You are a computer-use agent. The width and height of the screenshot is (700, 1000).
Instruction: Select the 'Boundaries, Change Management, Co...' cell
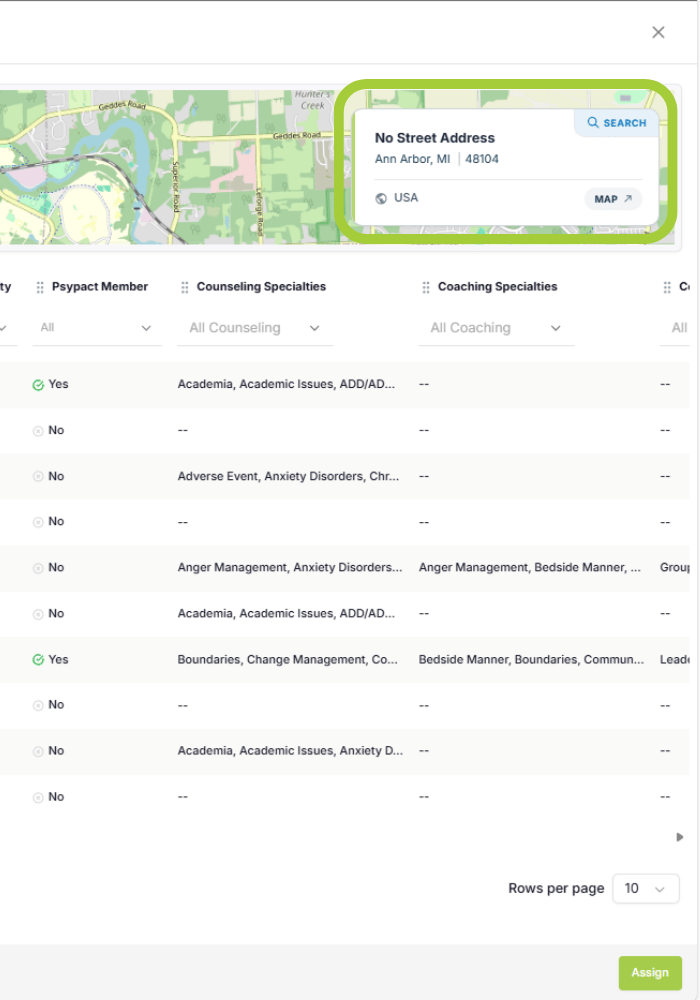coord(288,659)
